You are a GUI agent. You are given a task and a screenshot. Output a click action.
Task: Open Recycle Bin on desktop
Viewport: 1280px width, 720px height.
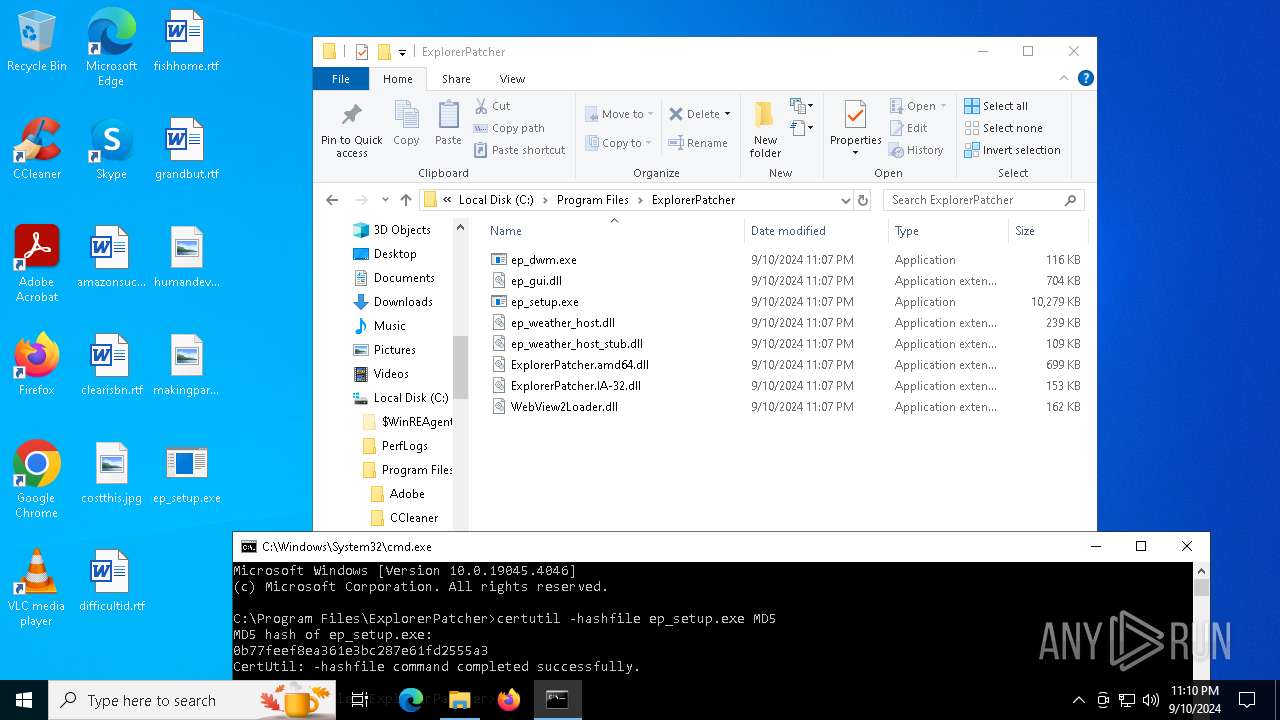point(37,43)
